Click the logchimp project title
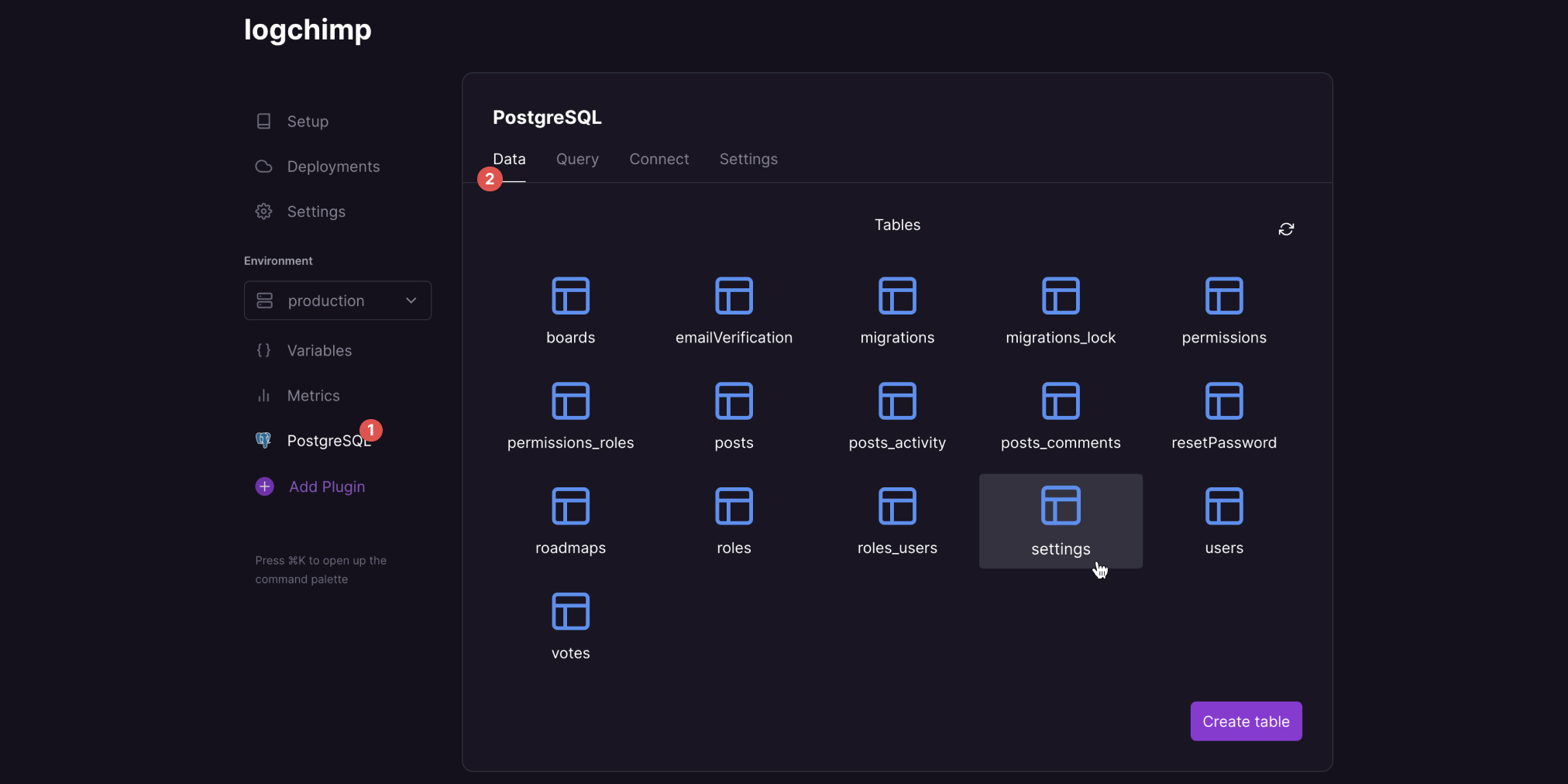The width and height of the screenshot is (1568, 784). [x=308, y=30]
